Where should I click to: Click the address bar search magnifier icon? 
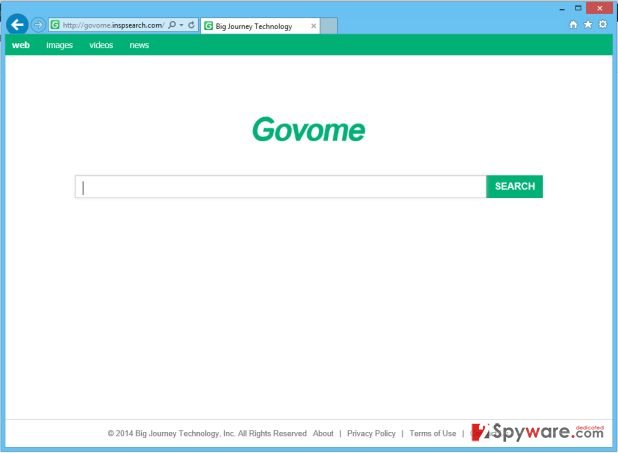coord(172,25)
